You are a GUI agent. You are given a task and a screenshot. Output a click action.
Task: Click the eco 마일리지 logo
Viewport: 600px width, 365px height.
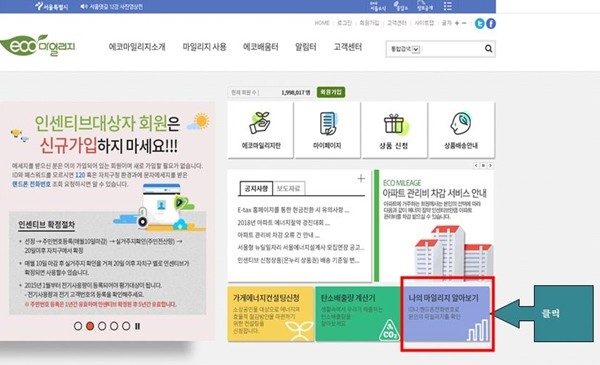pyautogui.click(x=38, y=46)
